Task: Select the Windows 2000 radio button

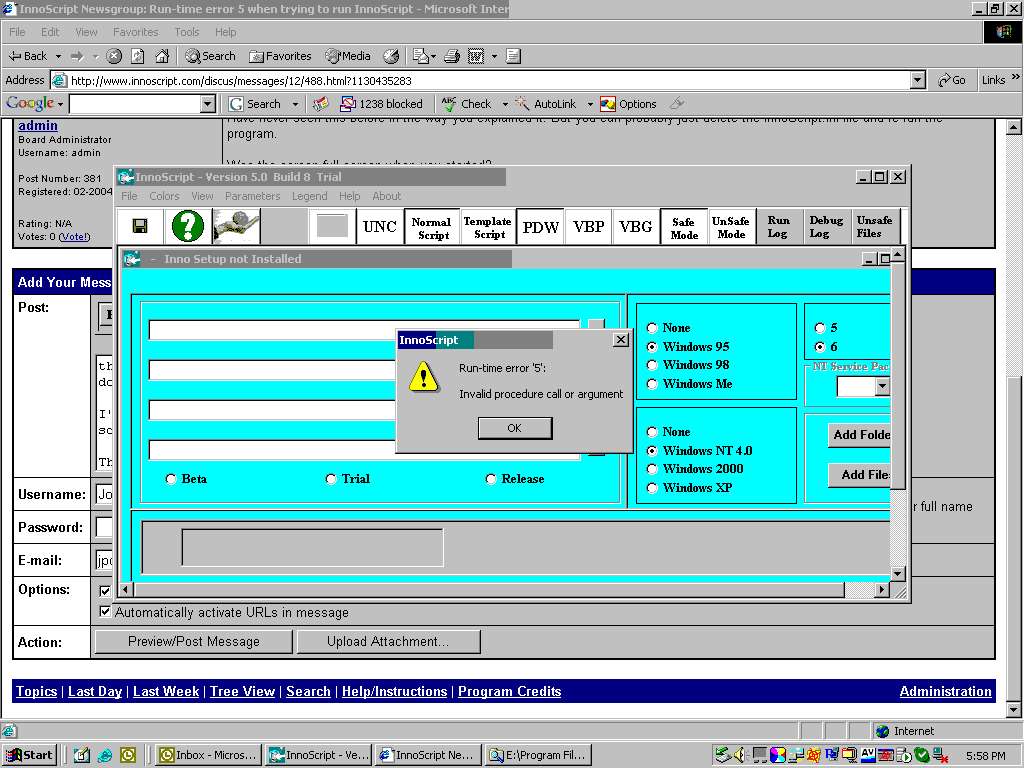Action: click(x=652, y=469)
